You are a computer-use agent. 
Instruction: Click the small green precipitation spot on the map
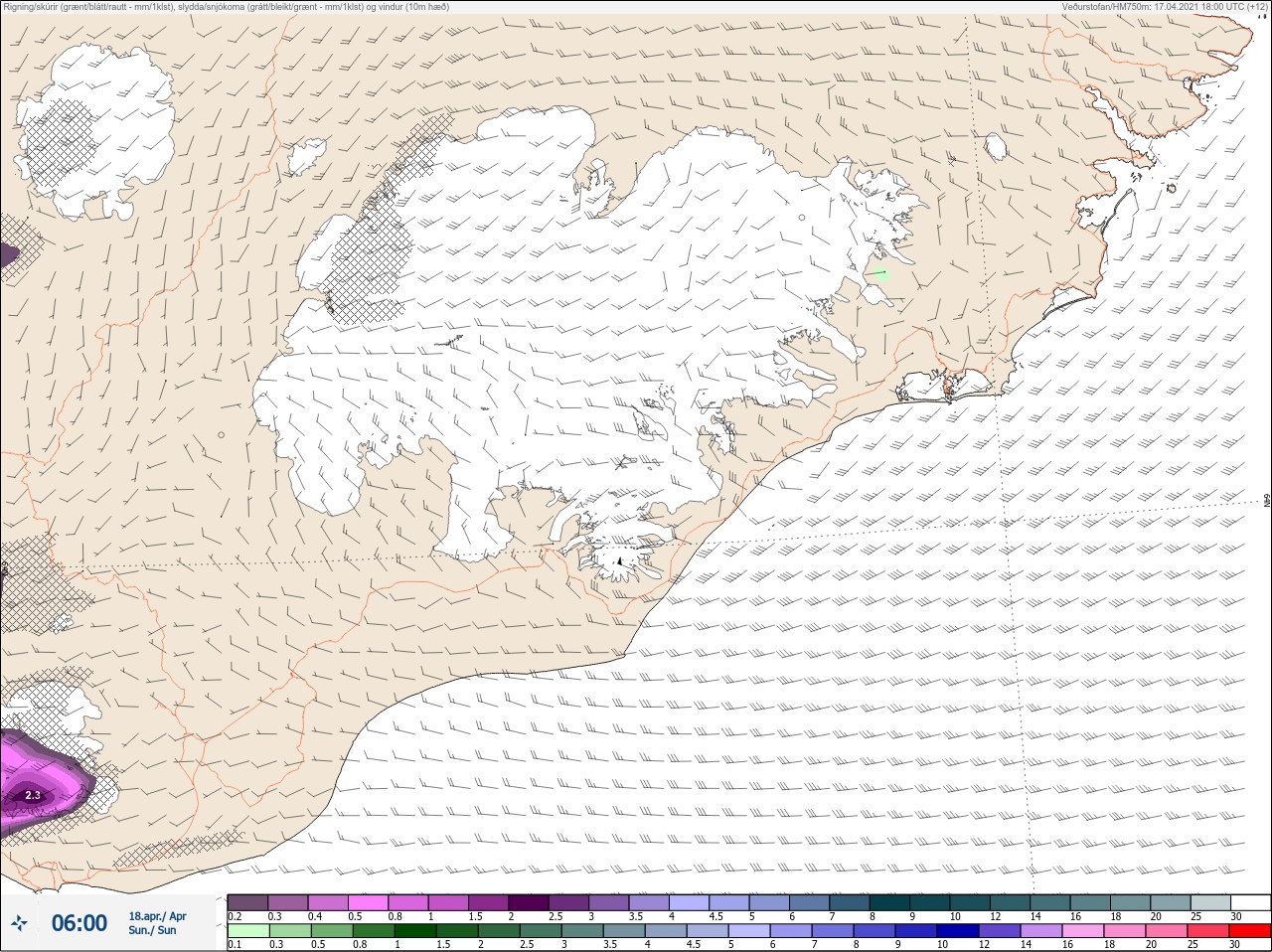click(x=880, y=273)
